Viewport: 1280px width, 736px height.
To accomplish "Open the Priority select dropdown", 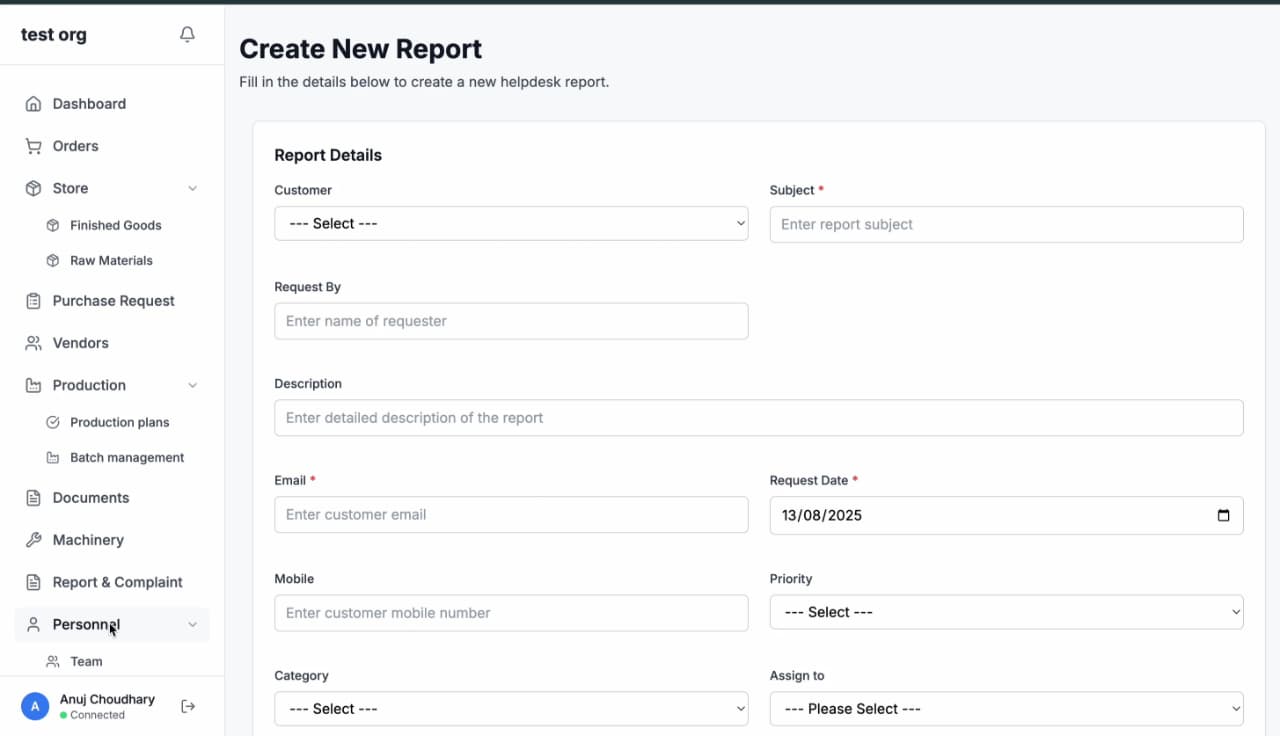I will 1006,612.
